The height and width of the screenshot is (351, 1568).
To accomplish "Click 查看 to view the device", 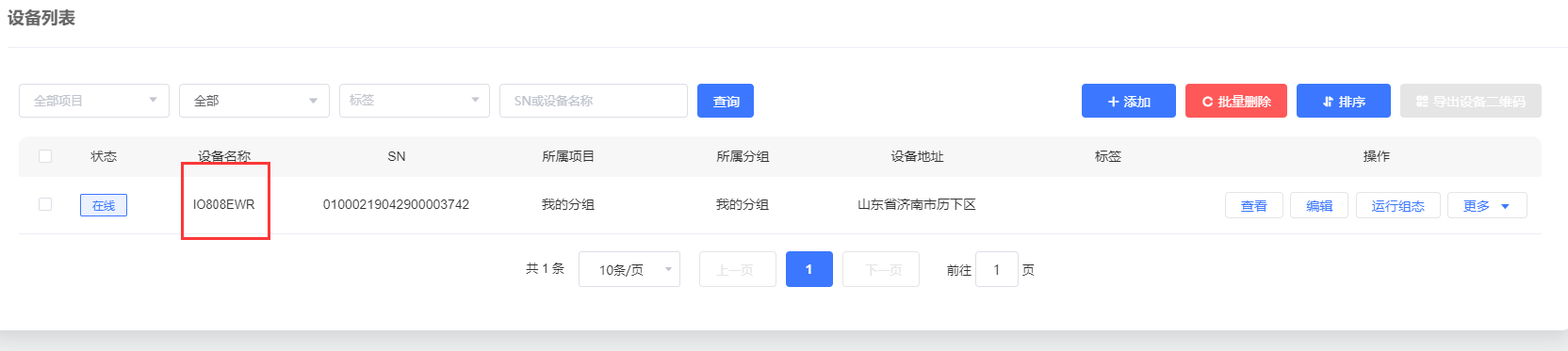I will click(x=1253, y=205).
